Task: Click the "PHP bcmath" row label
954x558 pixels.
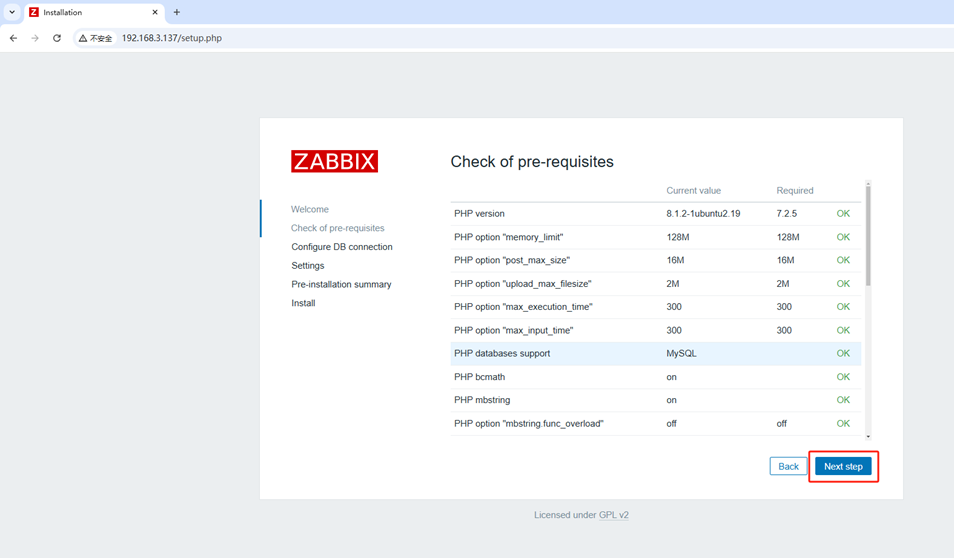Action: click(x=479, y=377)
